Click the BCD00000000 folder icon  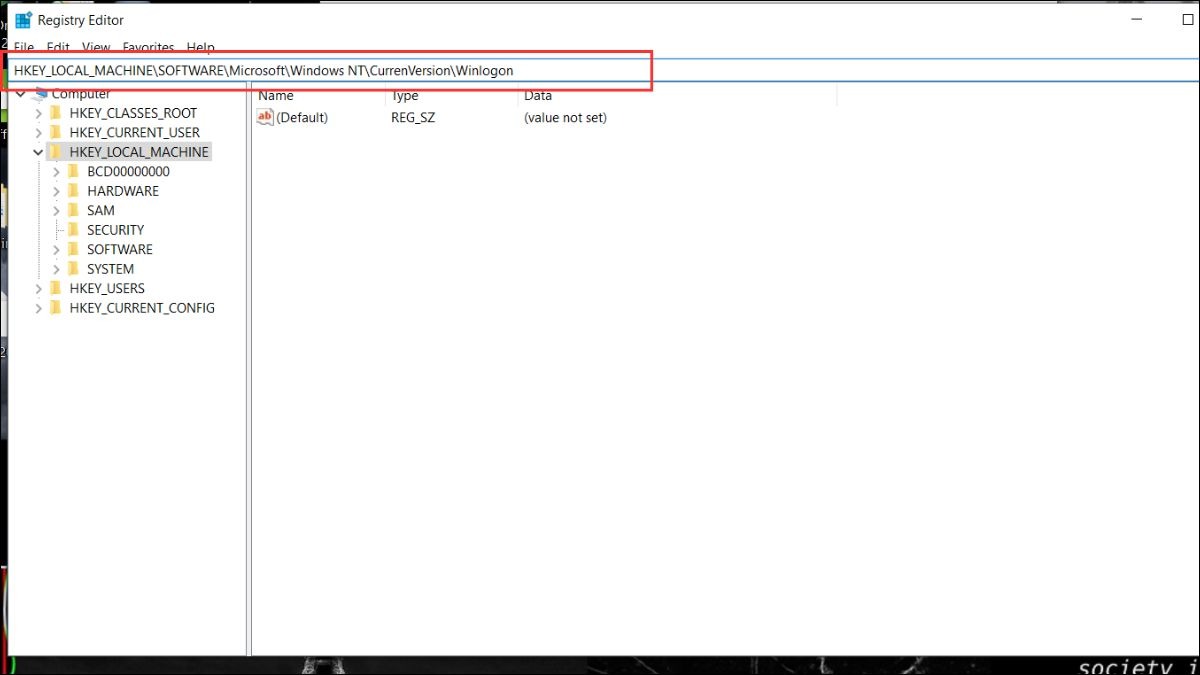tap(73, 171)
